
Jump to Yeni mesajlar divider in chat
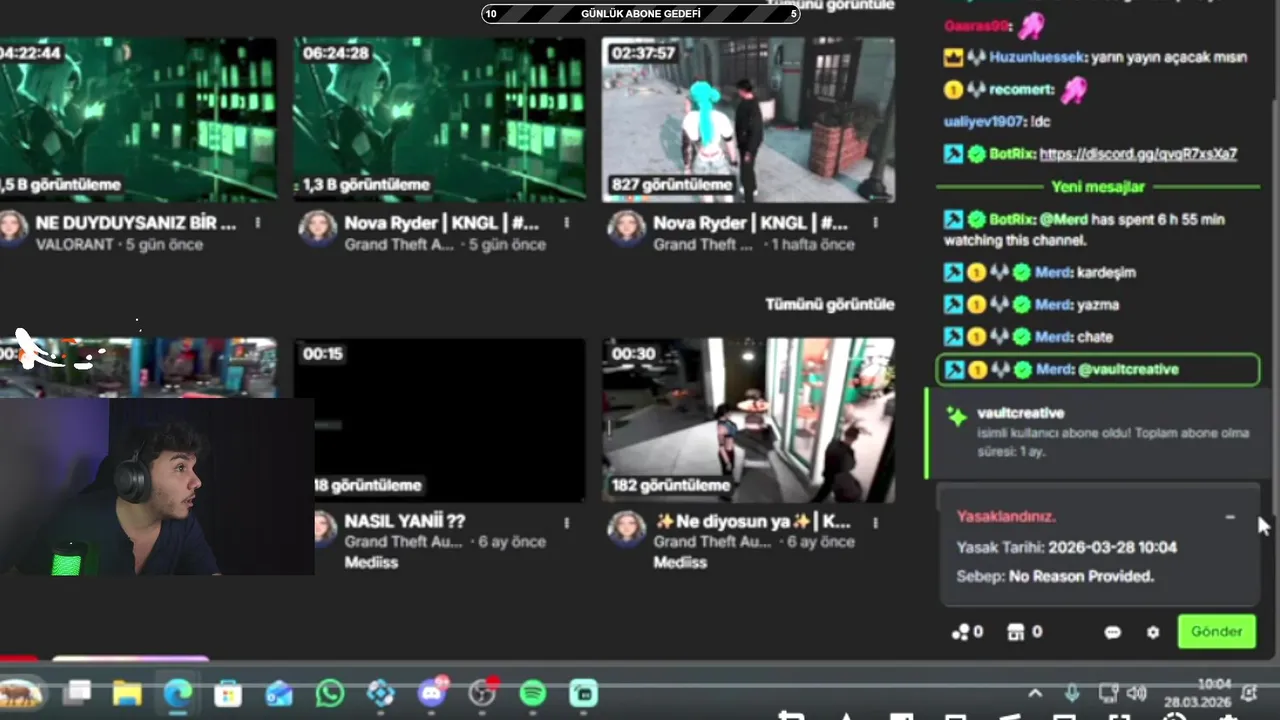click(x=1098, y=187)
